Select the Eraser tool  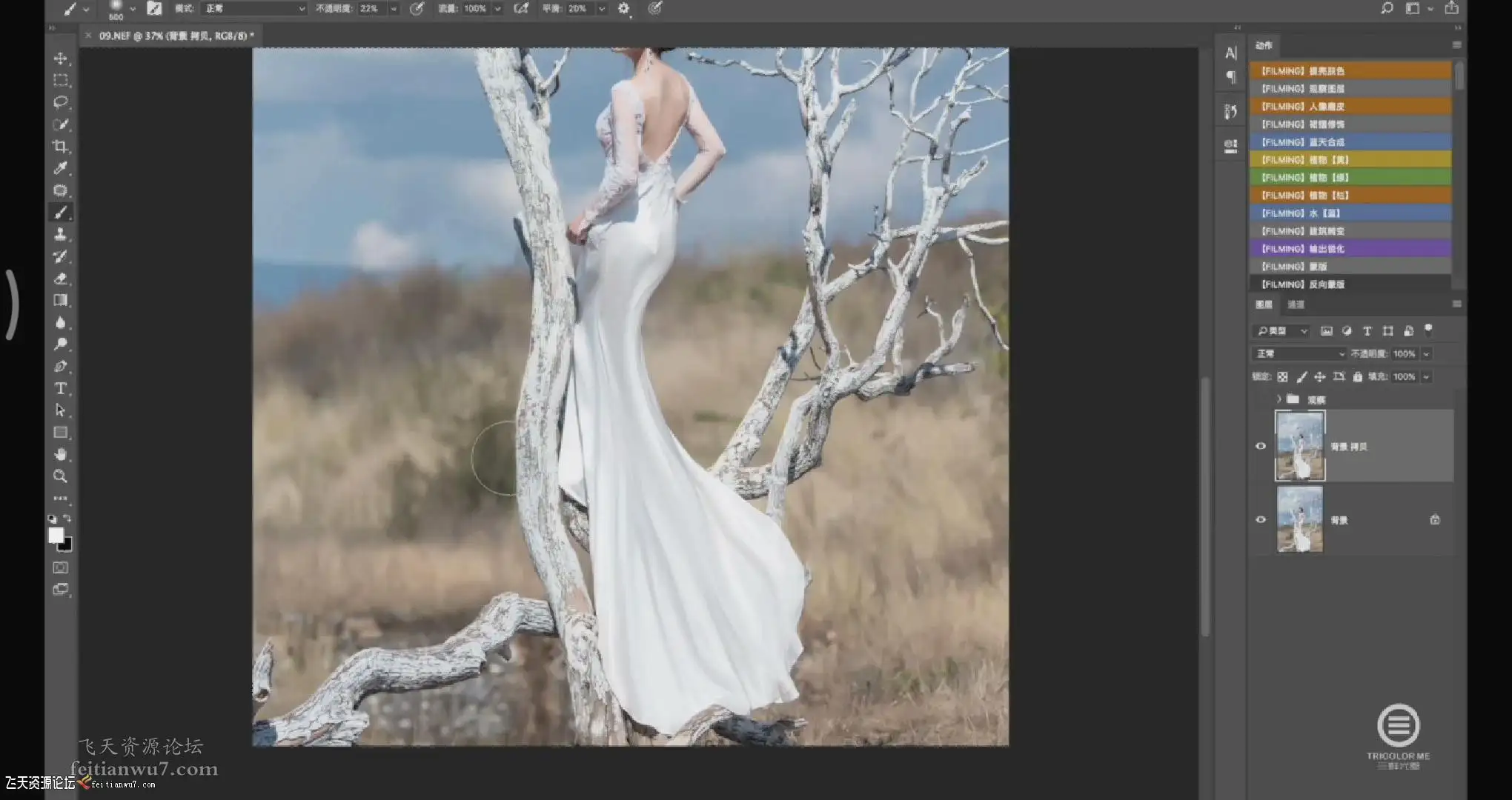[x=61, y=279]
